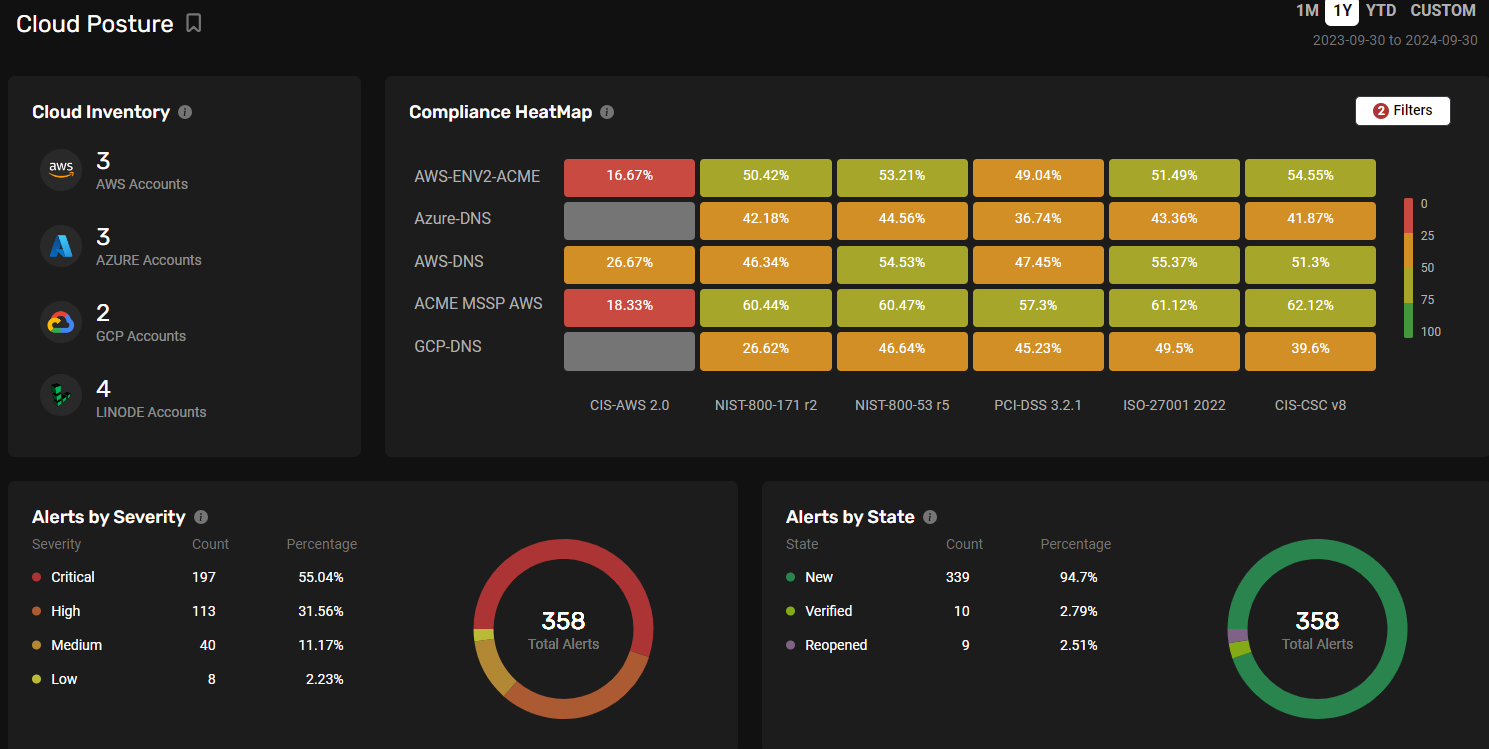
Task: Select the Medium severity legend dot
Action: click(x=37, y=645)
